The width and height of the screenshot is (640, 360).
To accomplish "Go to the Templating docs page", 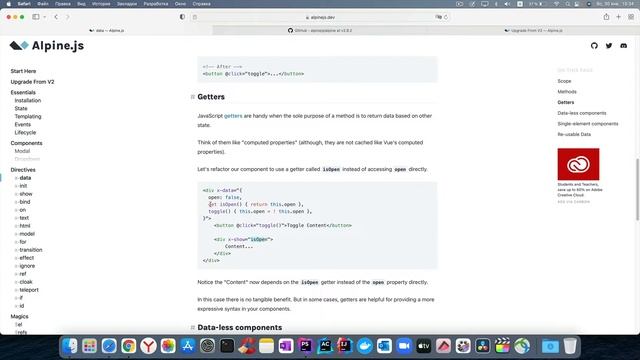I will [x=28, y=116].
